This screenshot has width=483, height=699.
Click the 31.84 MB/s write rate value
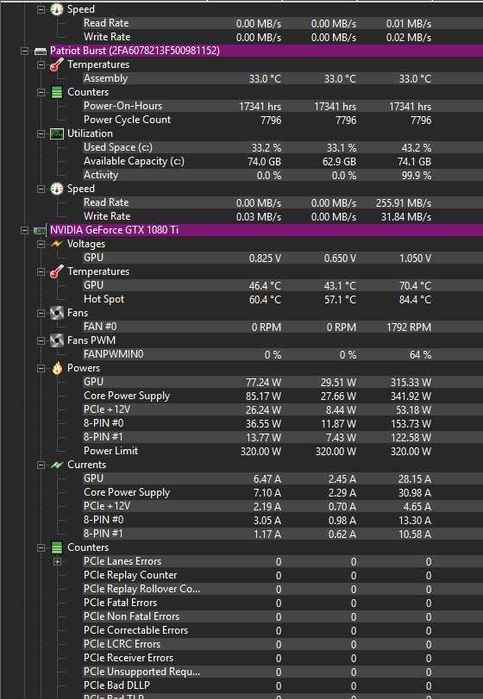406,217
